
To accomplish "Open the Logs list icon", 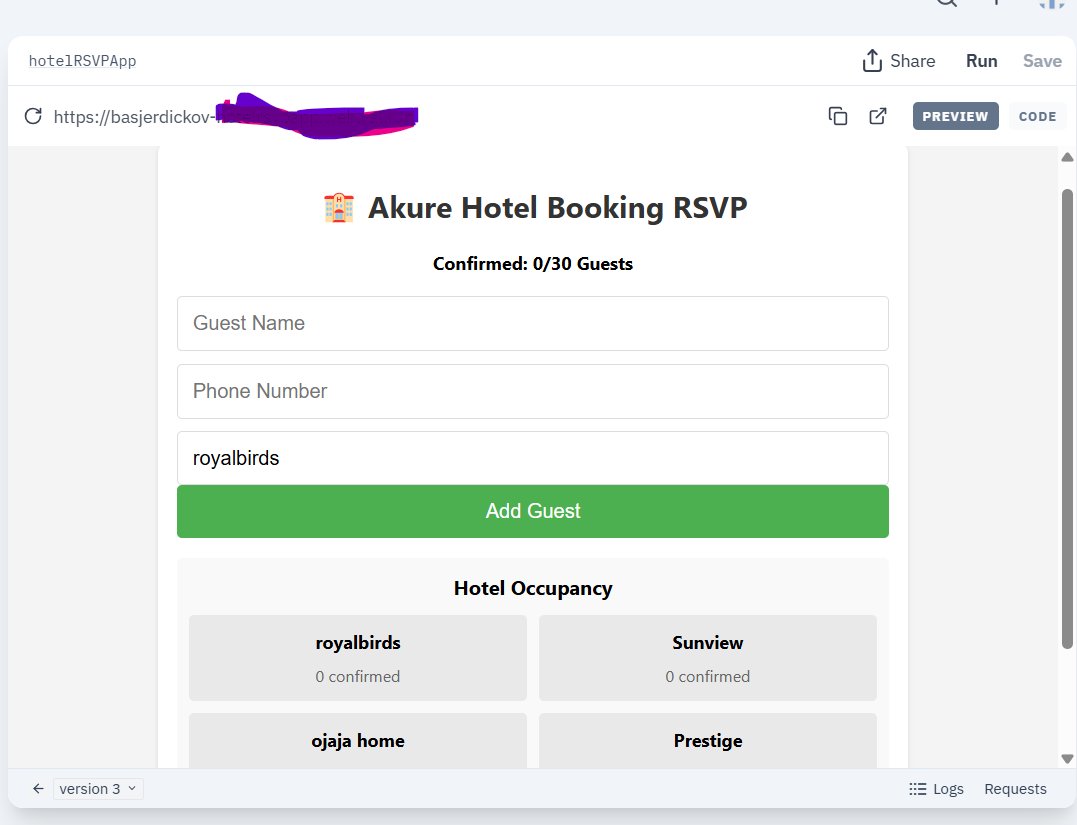I will coord(917,789).
